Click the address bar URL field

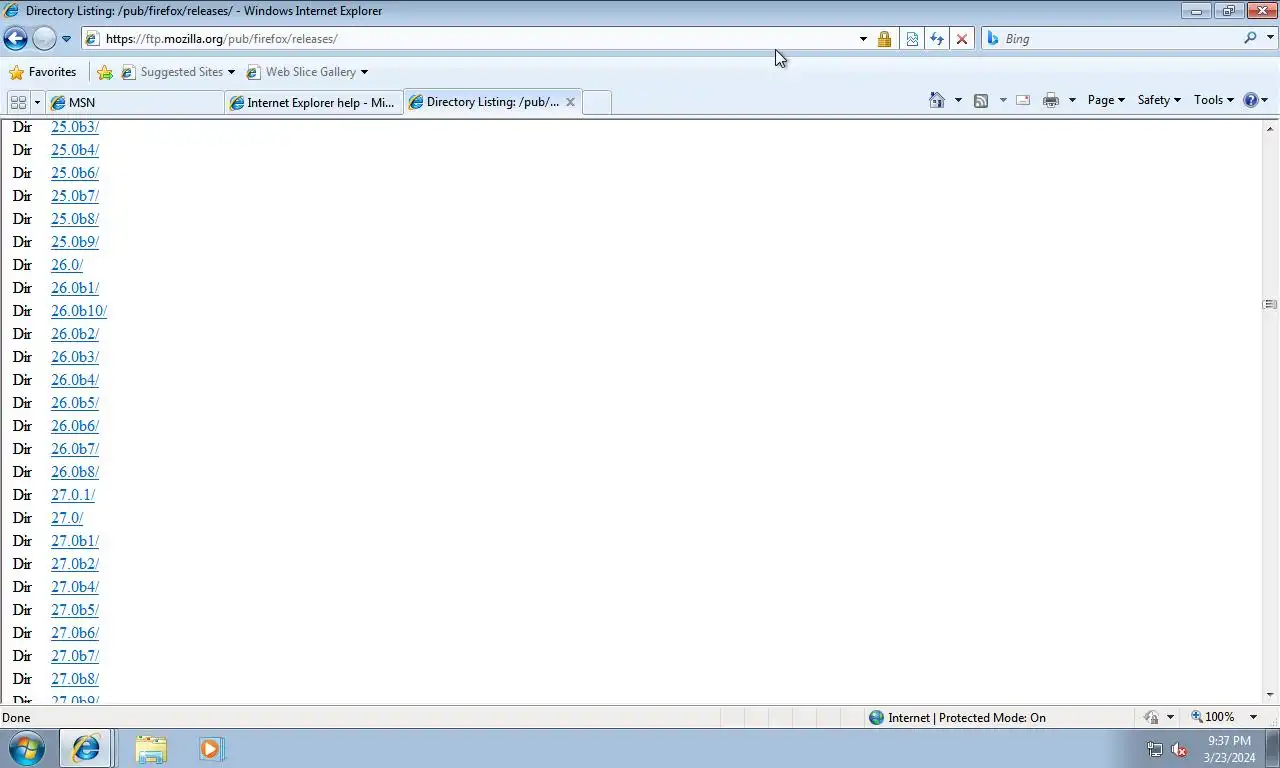(470, 39)
